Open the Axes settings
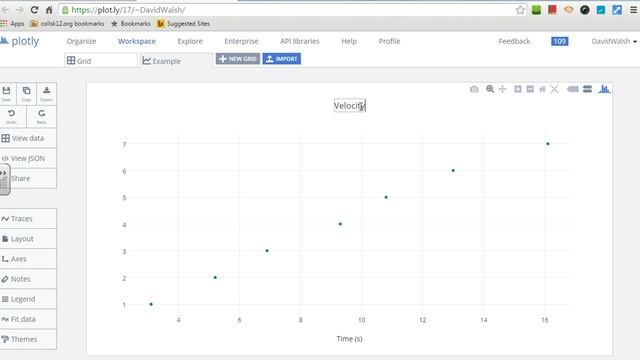Screen dimensions: 640x360 pos(28,259)
